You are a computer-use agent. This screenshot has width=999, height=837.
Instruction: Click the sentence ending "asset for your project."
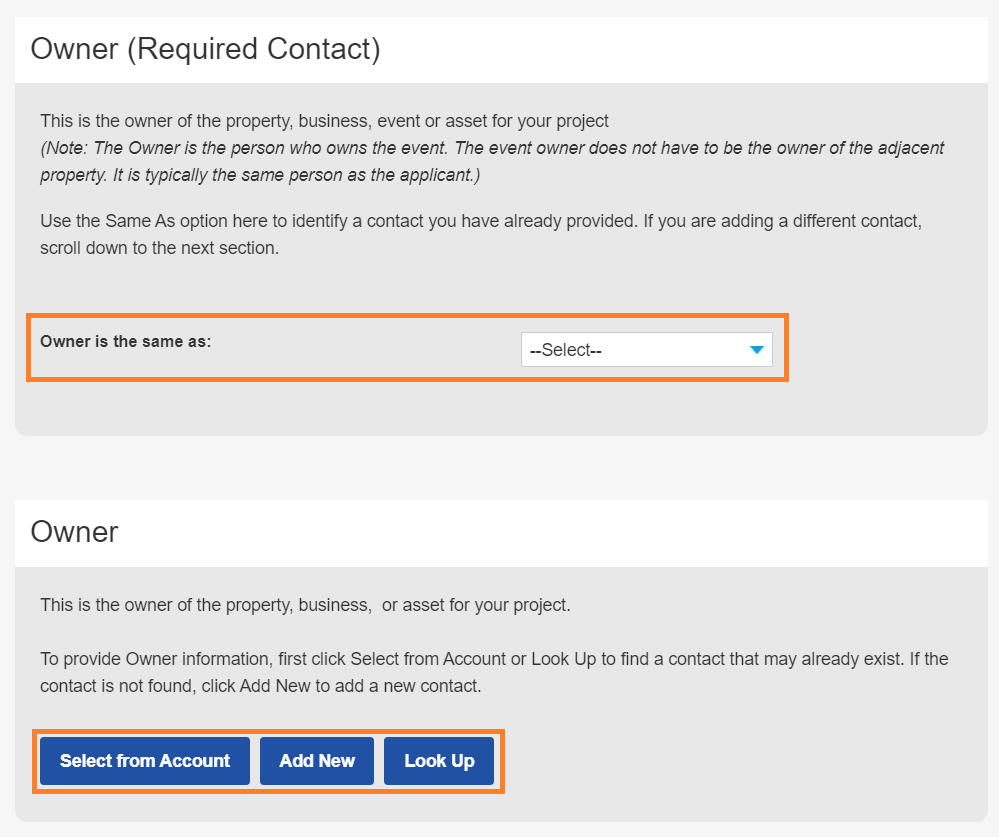point(305,605)
